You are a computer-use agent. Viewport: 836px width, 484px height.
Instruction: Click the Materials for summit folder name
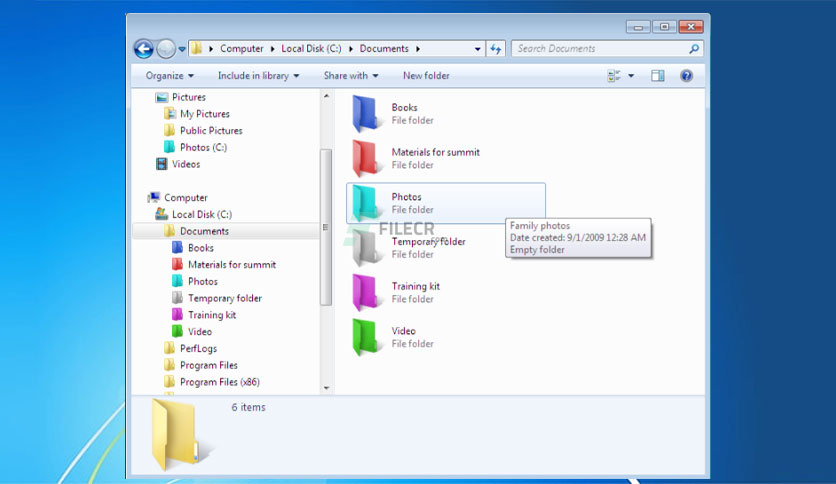click(x=436, y=152)
